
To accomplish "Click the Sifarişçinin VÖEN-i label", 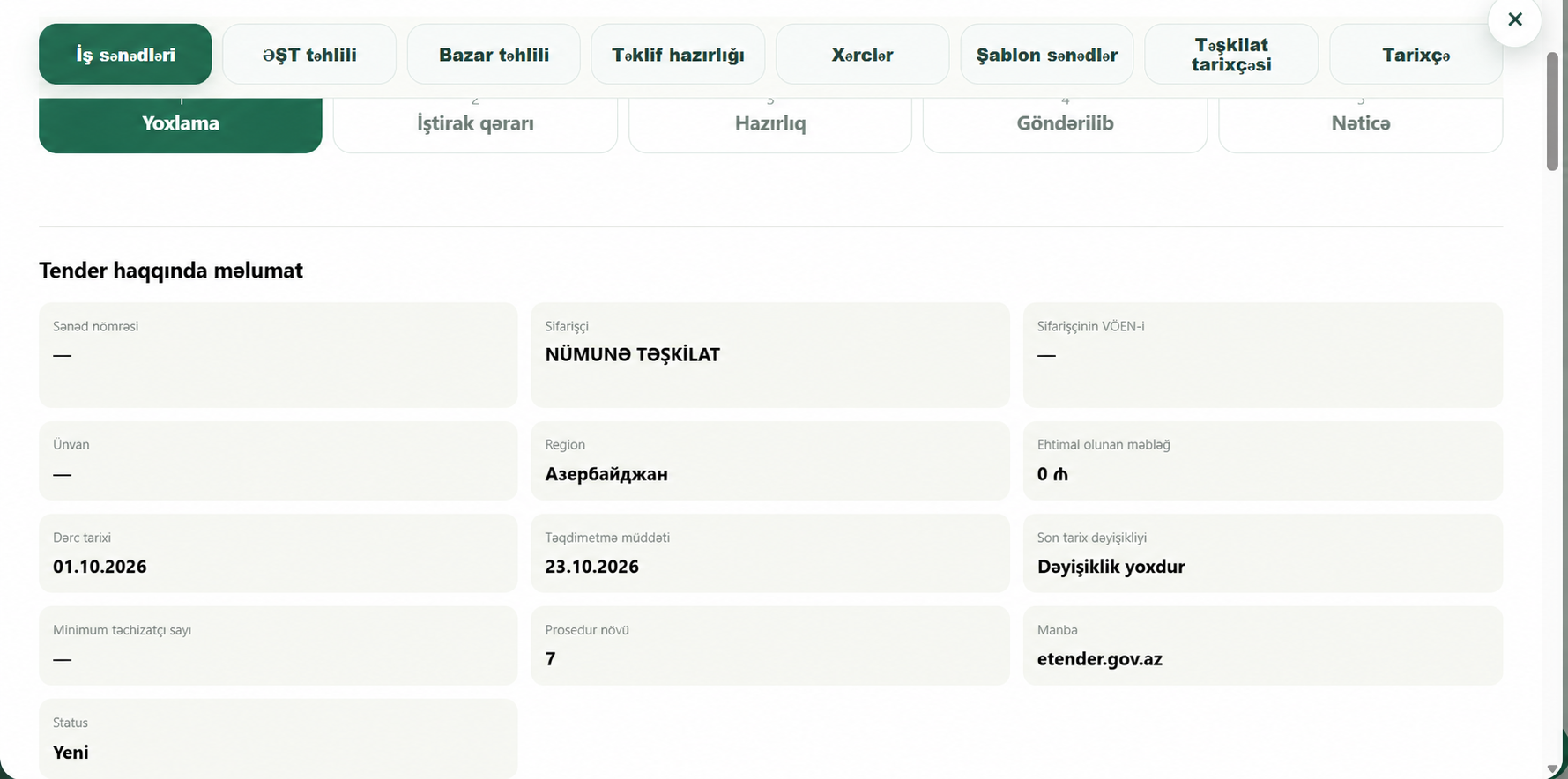I will tap(1090, 326).
